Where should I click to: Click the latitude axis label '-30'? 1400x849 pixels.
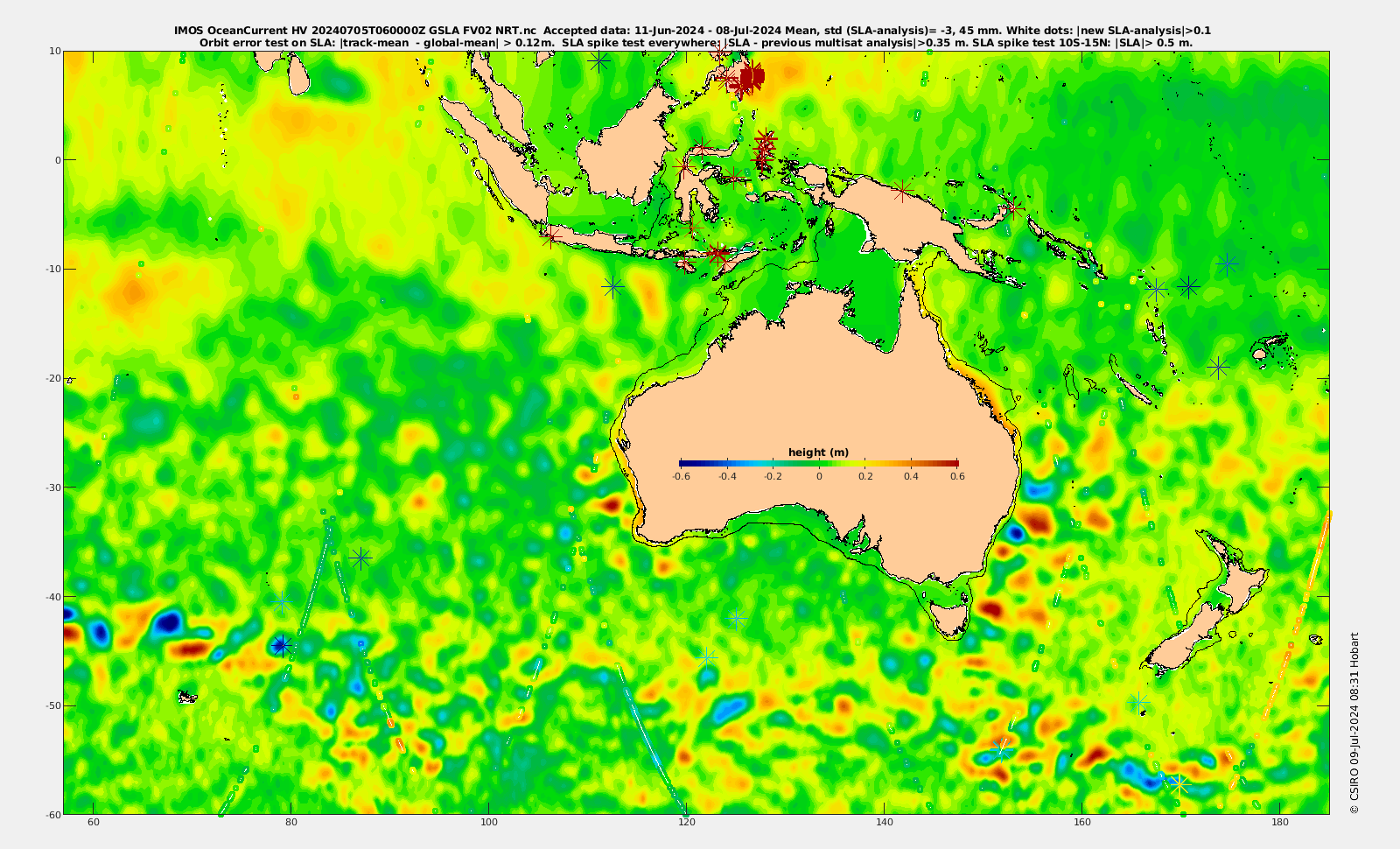pos(53,488)
